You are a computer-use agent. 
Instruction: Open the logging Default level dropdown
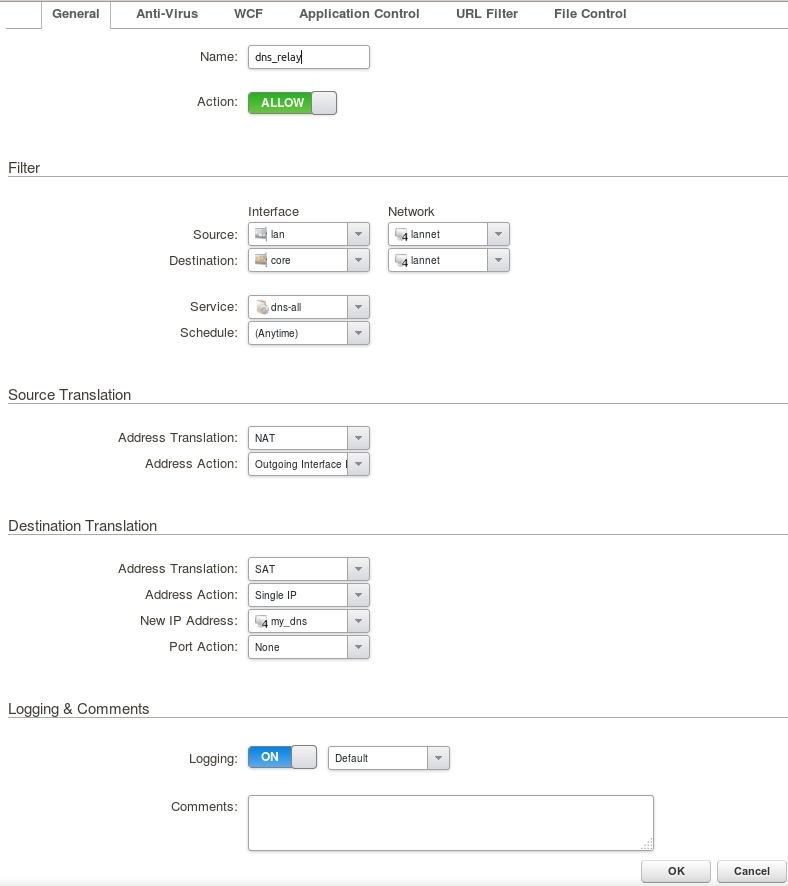click(x=438, y=758)
